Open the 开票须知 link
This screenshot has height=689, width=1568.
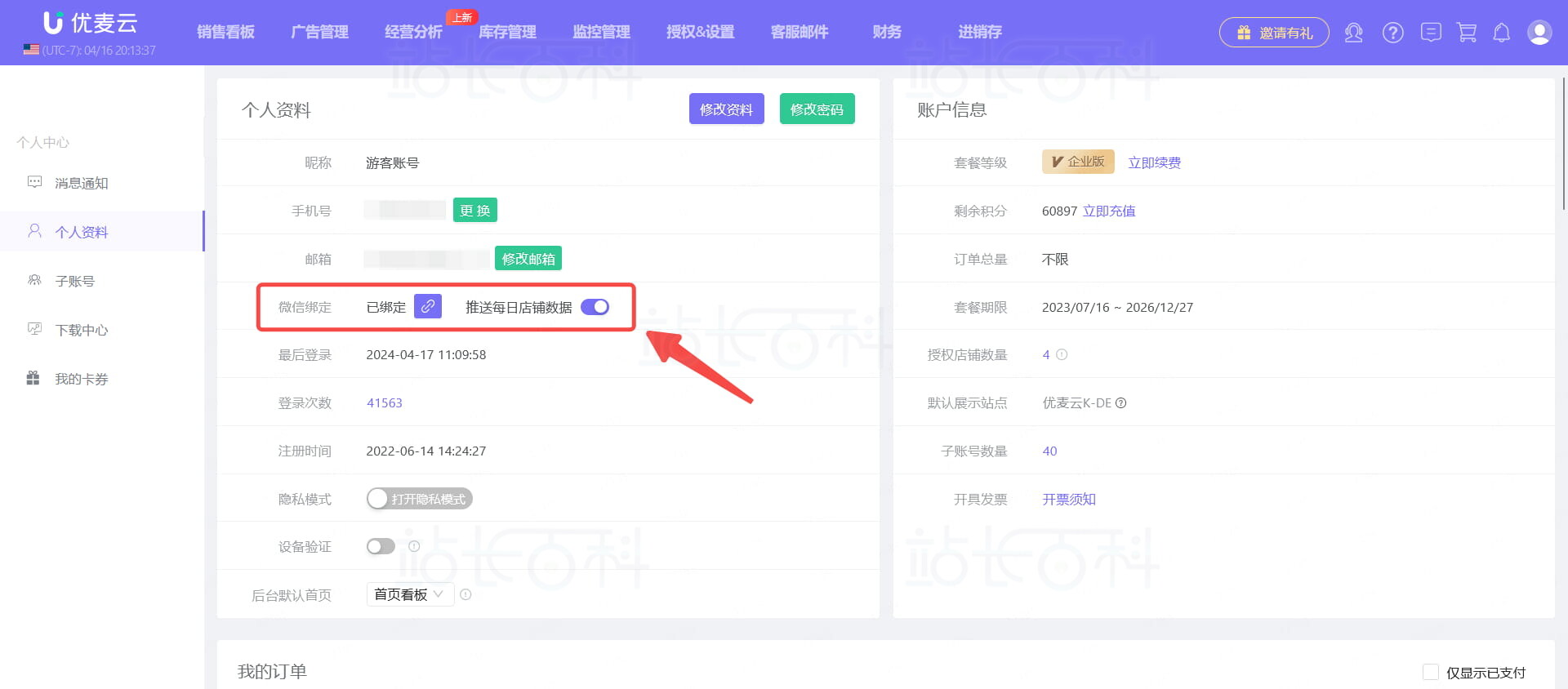pos(1069,499)
